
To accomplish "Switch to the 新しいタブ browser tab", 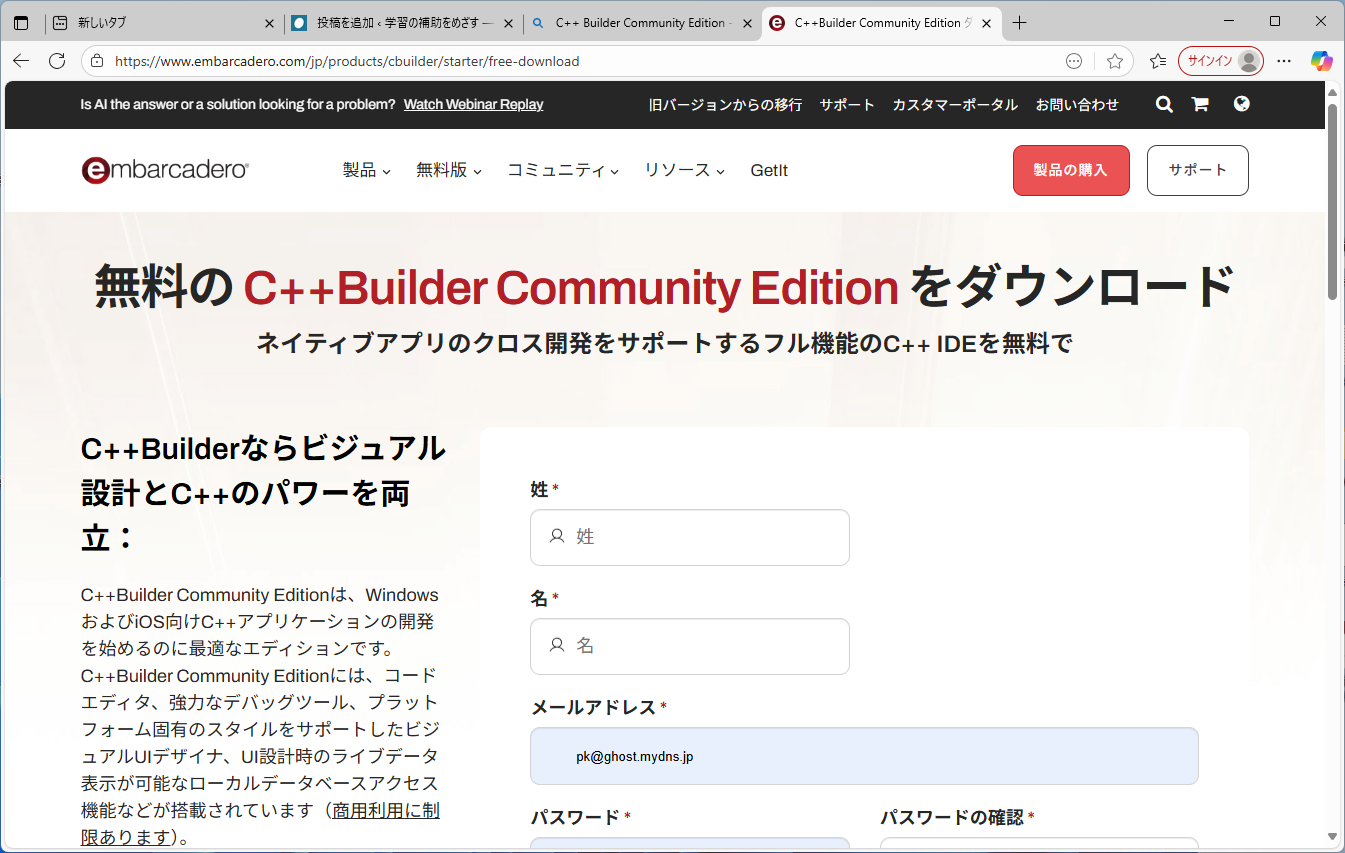I will pyautogui.click(x=160, y=22).
